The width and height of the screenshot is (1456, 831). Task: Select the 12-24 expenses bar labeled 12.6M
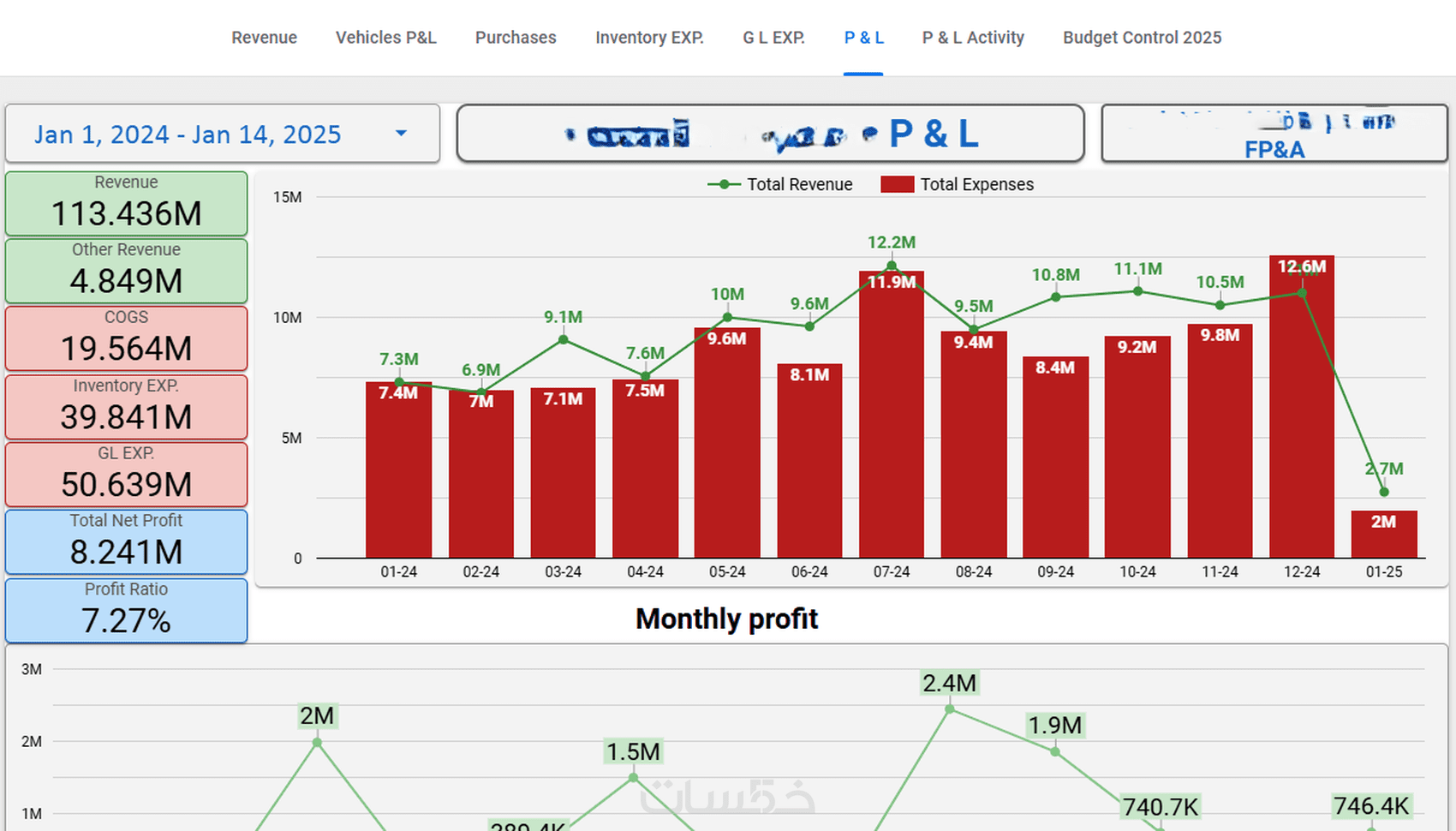[x=1302, y=407]
